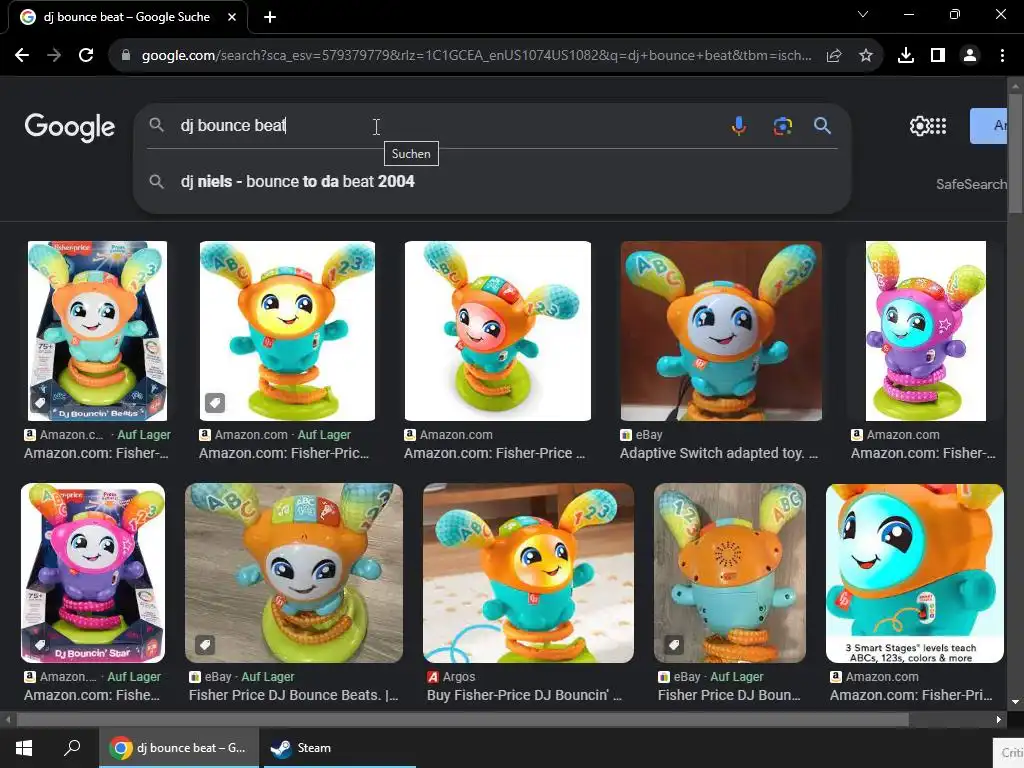Click the blue search magnifier button
The width and height of the screenshot is (1024, 768).
(x=822, y=125)
